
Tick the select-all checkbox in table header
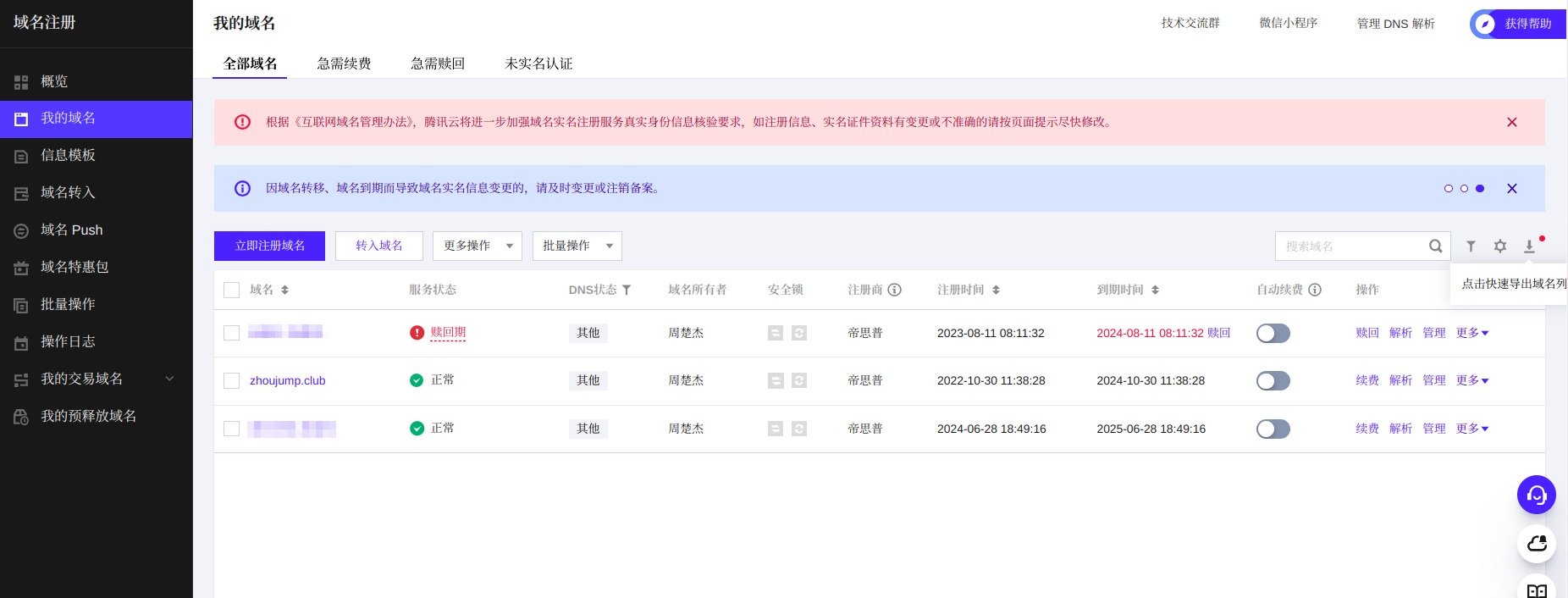click(231, 290)
